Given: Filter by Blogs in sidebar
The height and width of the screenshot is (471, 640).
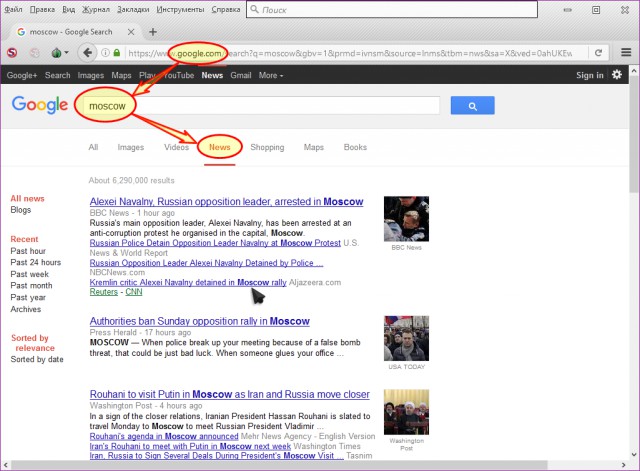Looking at the screenshot, I should (20, 210).
